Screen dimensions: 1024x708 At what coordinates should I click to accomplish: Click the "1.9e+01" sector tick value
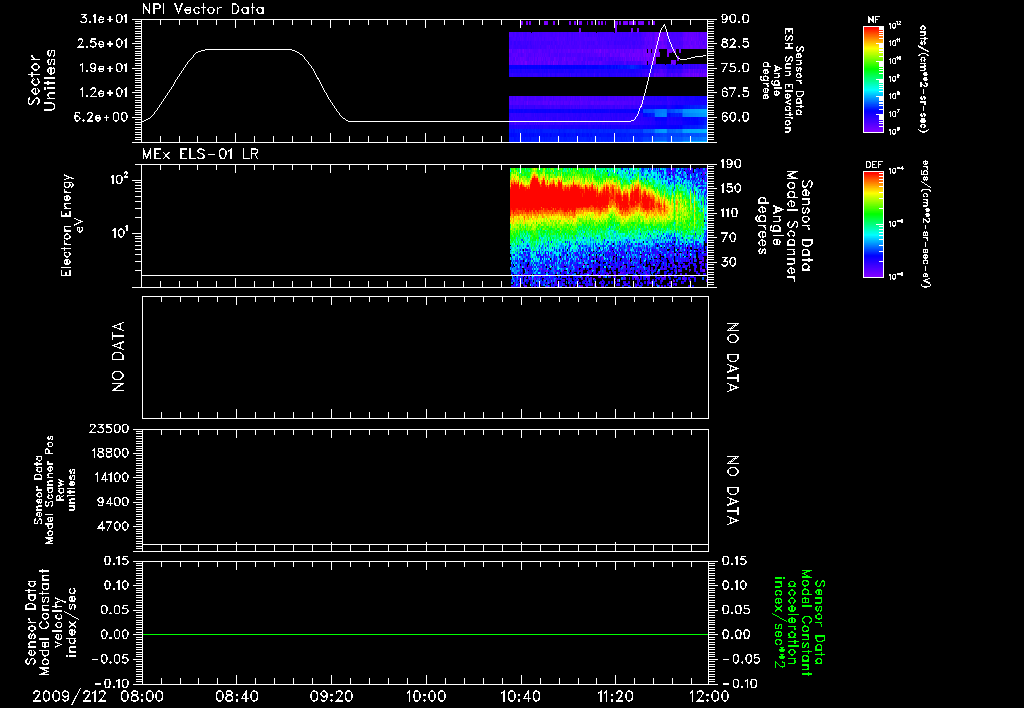click(104, 68)
